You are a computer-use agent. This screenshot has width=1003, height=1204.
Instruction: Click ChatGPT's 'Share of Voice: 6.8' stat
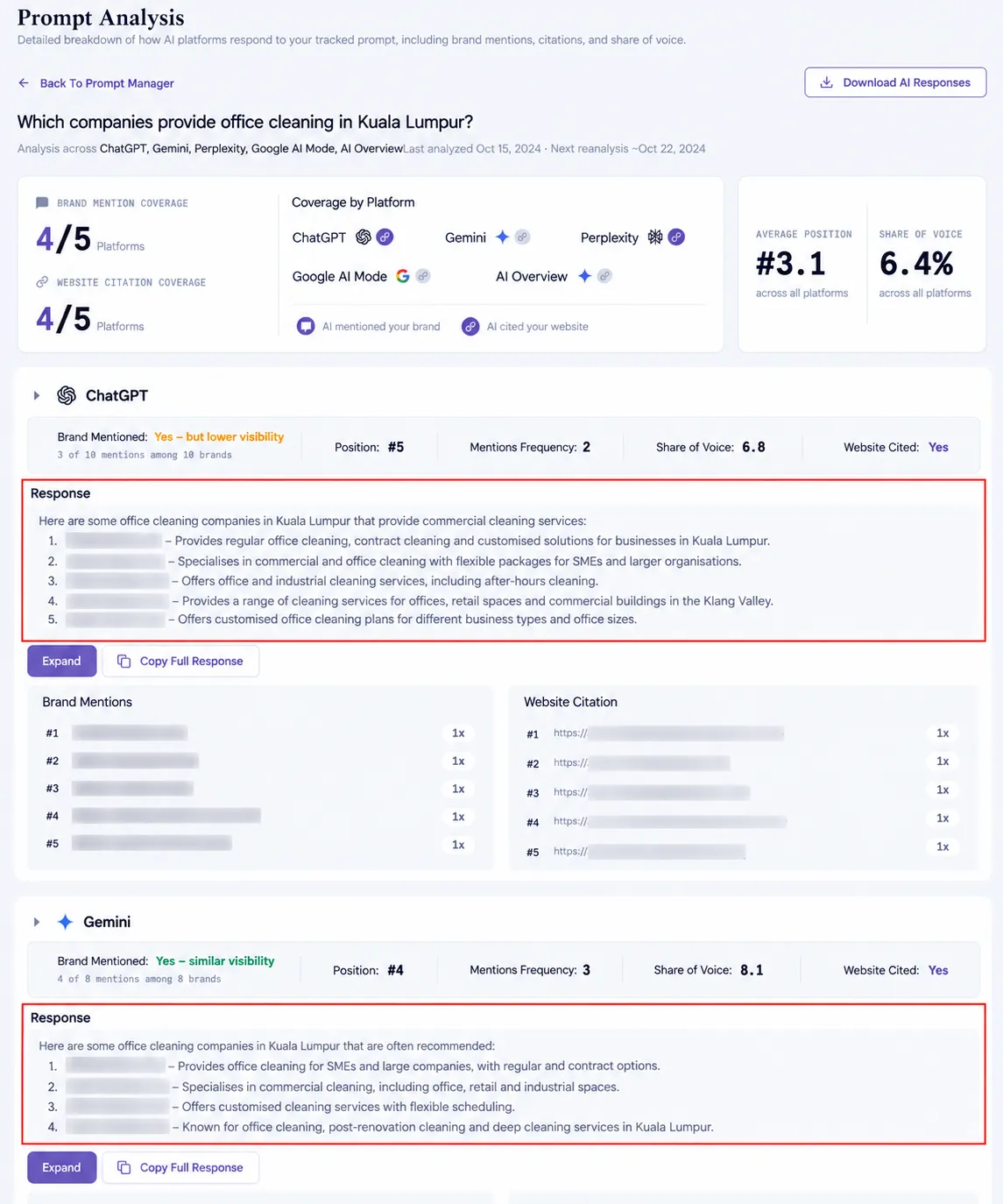pos(710,447)
